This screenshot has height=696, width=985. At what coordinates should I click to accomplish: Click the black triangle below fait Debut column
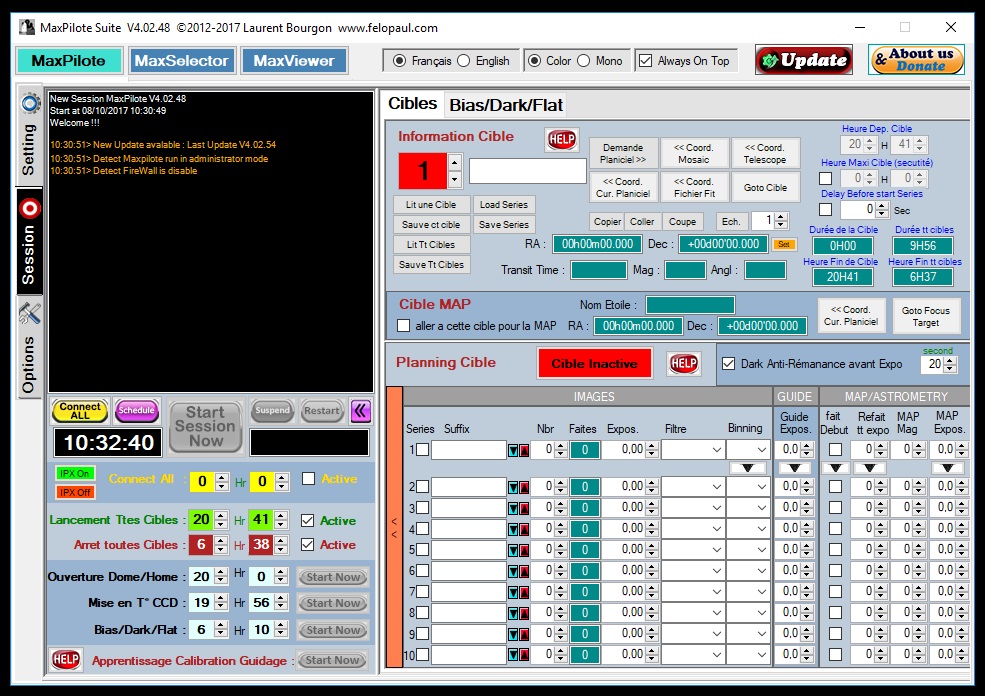click(835, 468)
